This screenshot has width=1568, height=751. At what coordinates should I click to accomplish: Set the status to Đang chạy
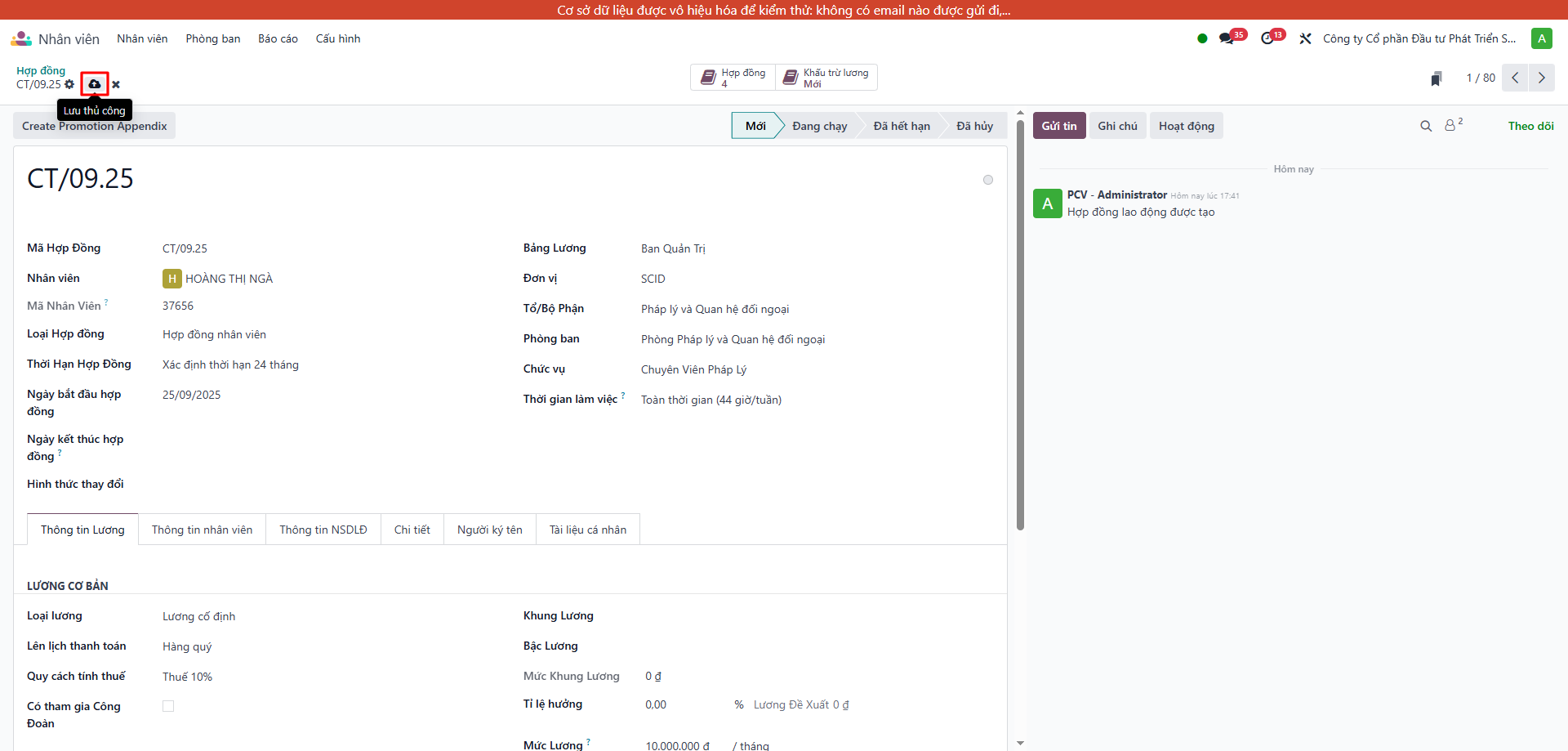pos(820,126)
